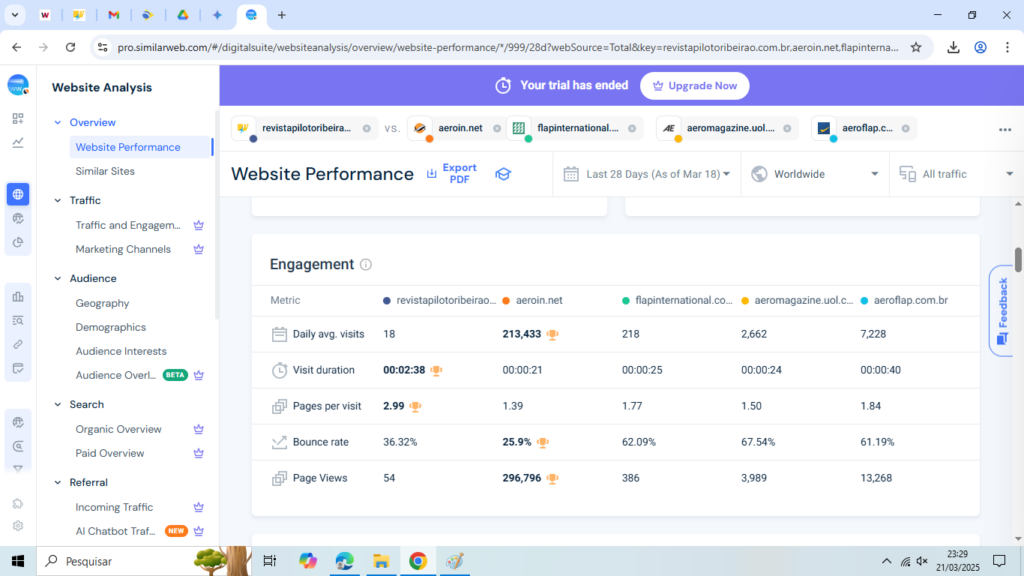Open the Last 28 Days date dropdown
This screenshot has width=1024, height=576.
pos(647,174)
